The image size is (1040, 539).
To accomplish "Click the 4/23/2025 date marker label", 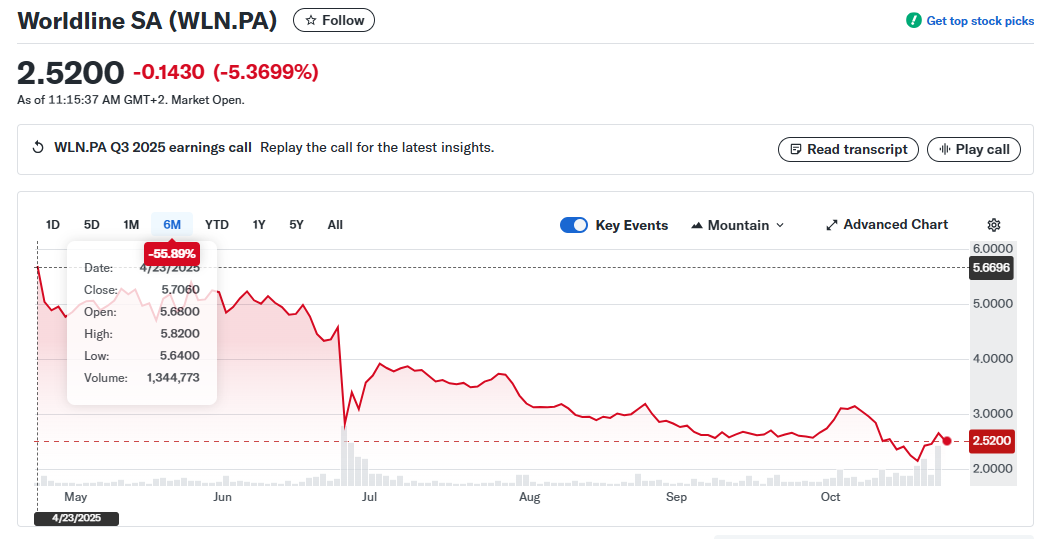I will [x=76, y=518].
